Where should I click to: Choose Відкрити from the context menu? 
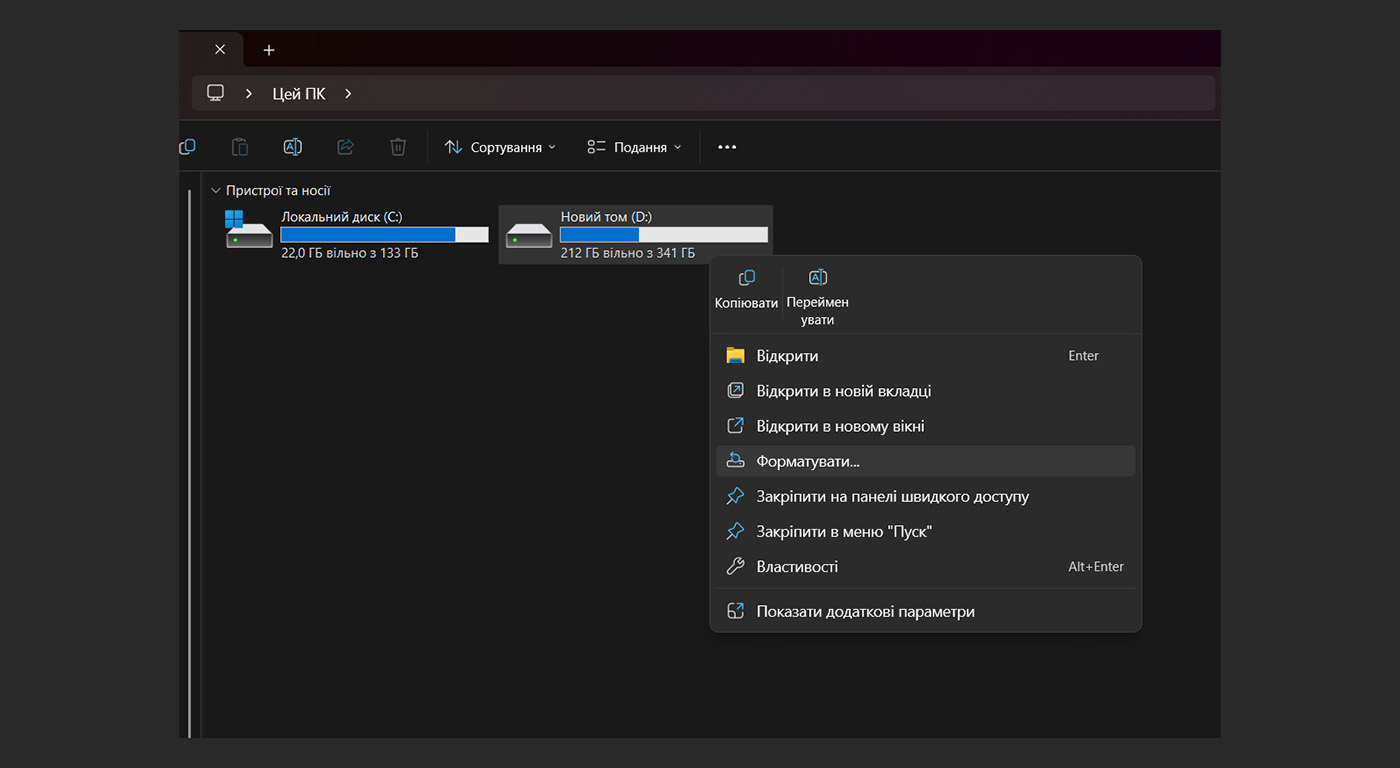[x=926, y=356]
